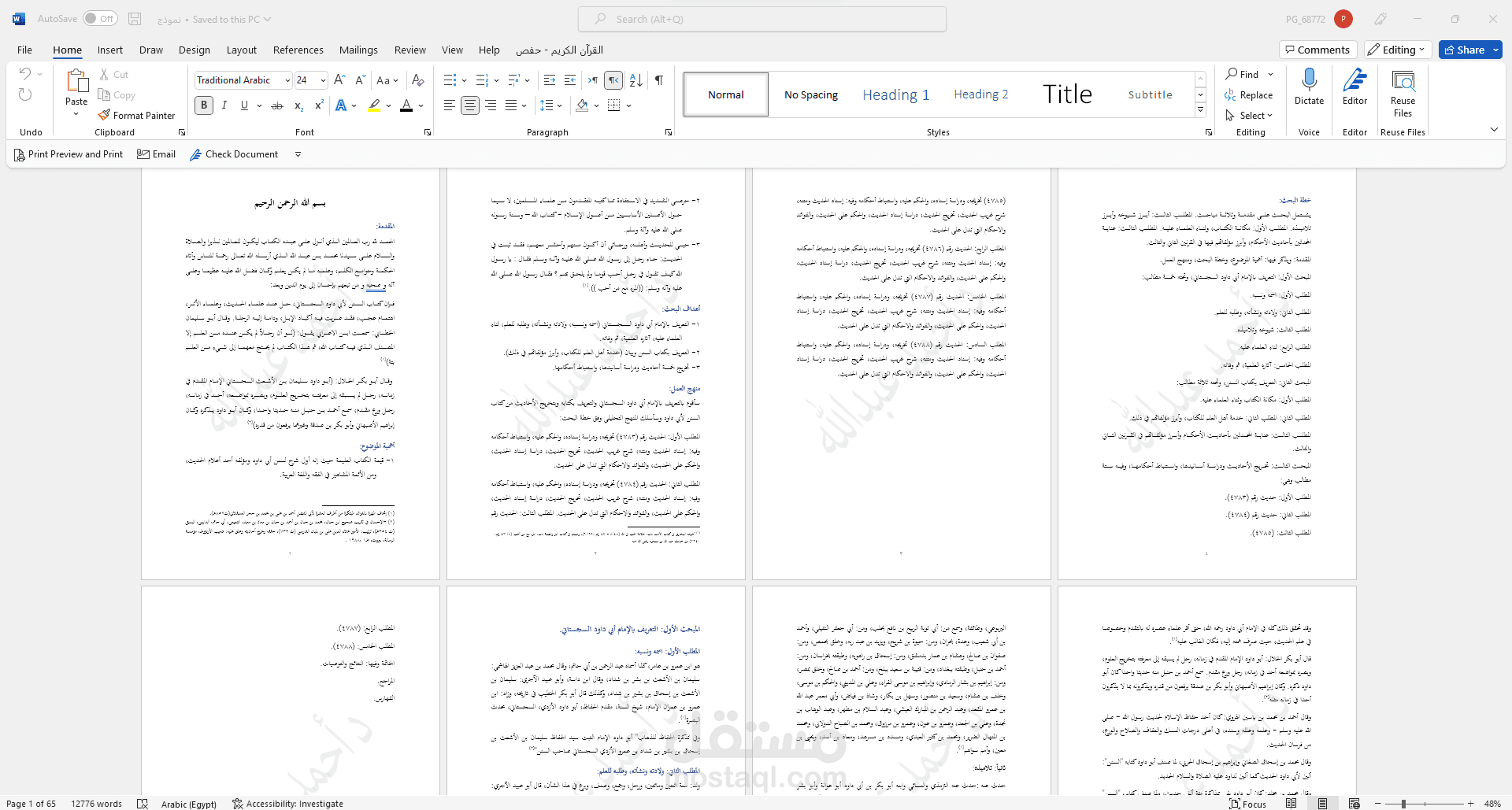Apply paragraph shading color
The height and width of the screenshot is (810, 1512).
point(583,105)
